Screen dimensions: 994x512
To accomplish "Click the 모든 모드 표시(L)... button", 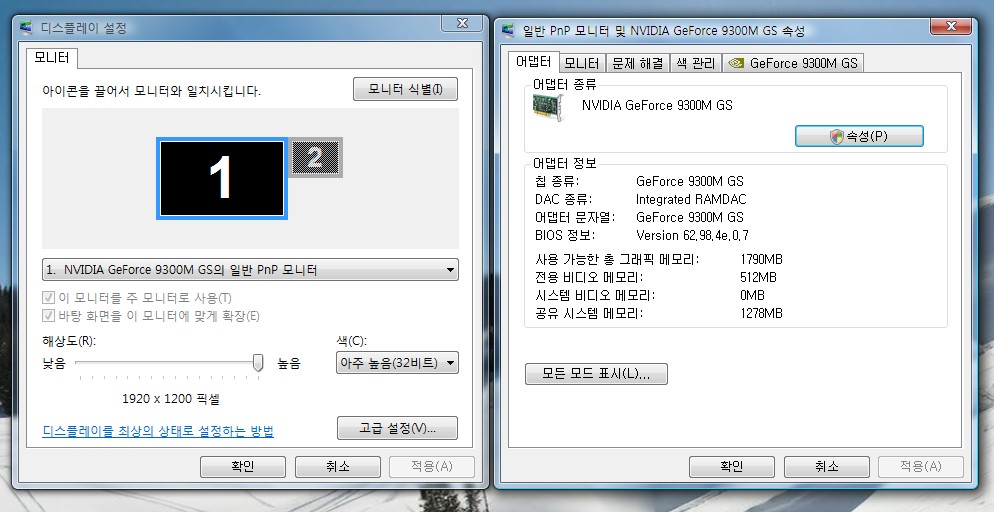I will click(596, 373).
